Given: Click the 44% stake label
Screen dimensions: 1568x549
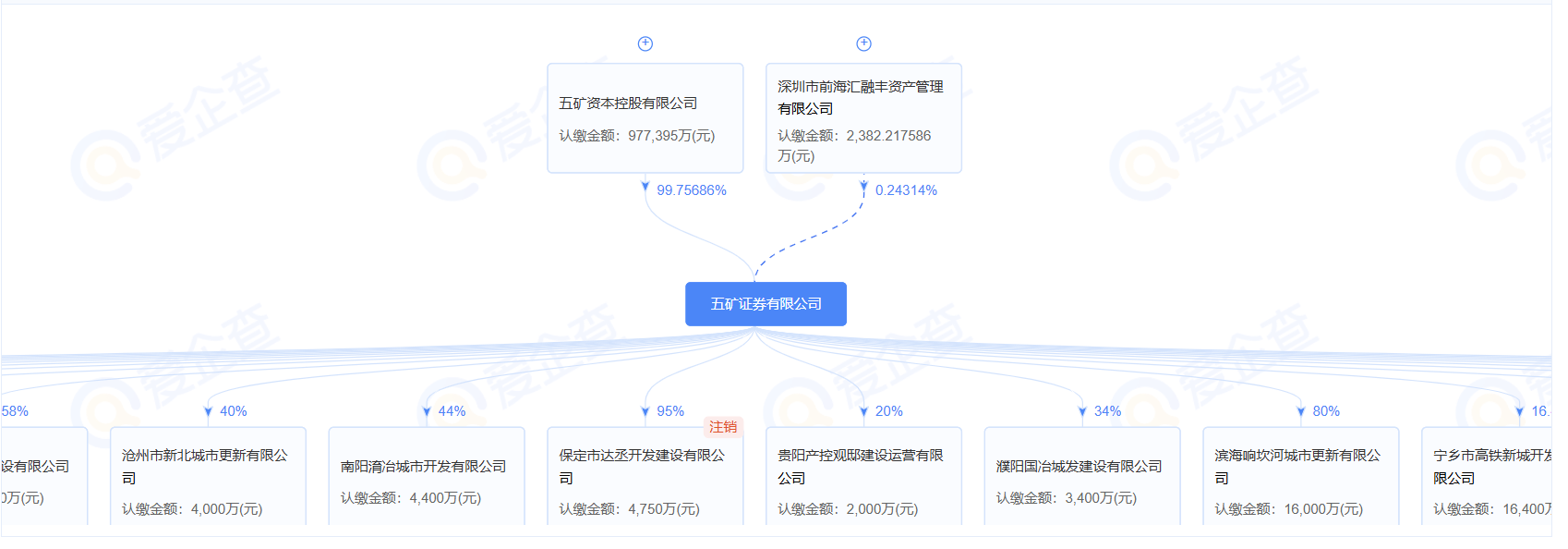Looking at the screenshot, I should click(452, 411).
